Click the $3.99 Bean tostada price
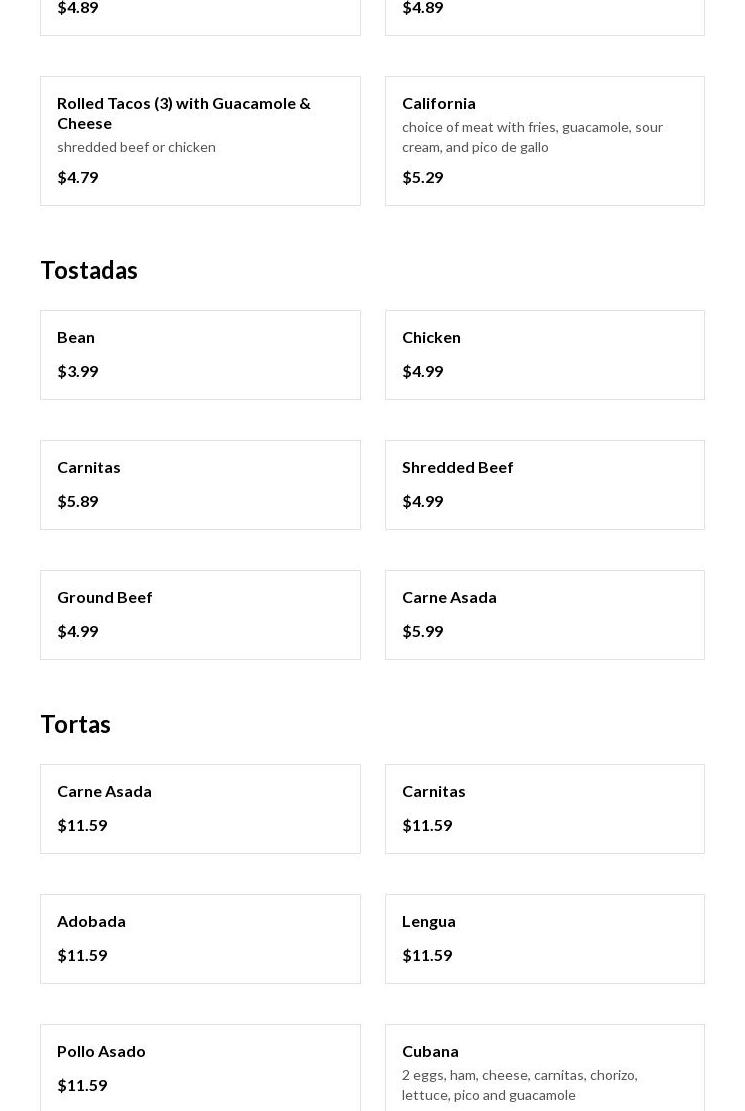 click(78, 371)
